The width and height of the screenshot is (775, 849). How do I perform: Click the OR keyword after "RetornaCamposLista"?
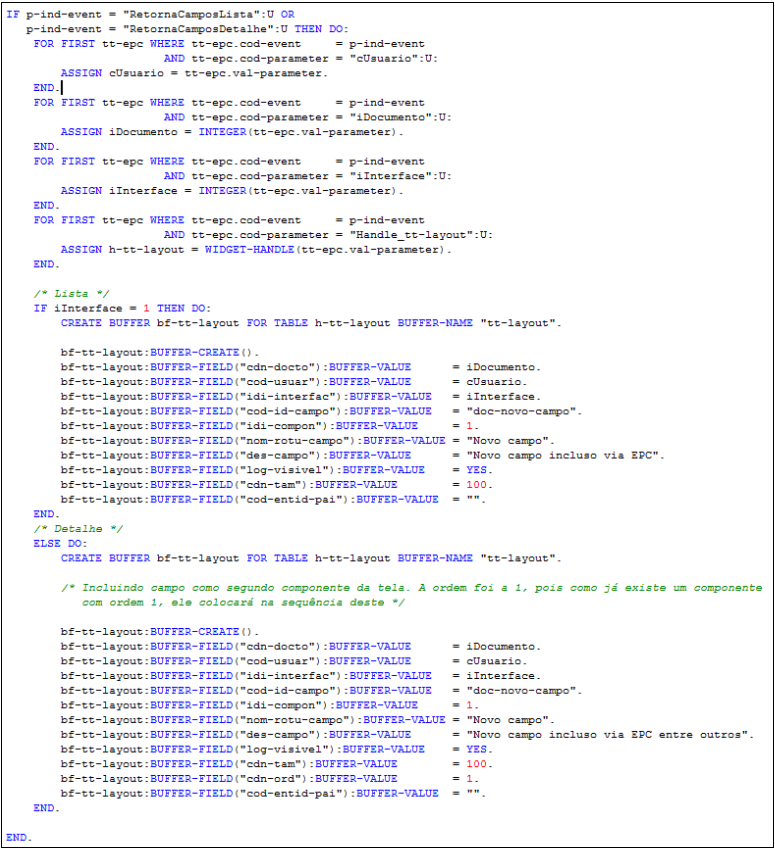[x=288, y=15]
